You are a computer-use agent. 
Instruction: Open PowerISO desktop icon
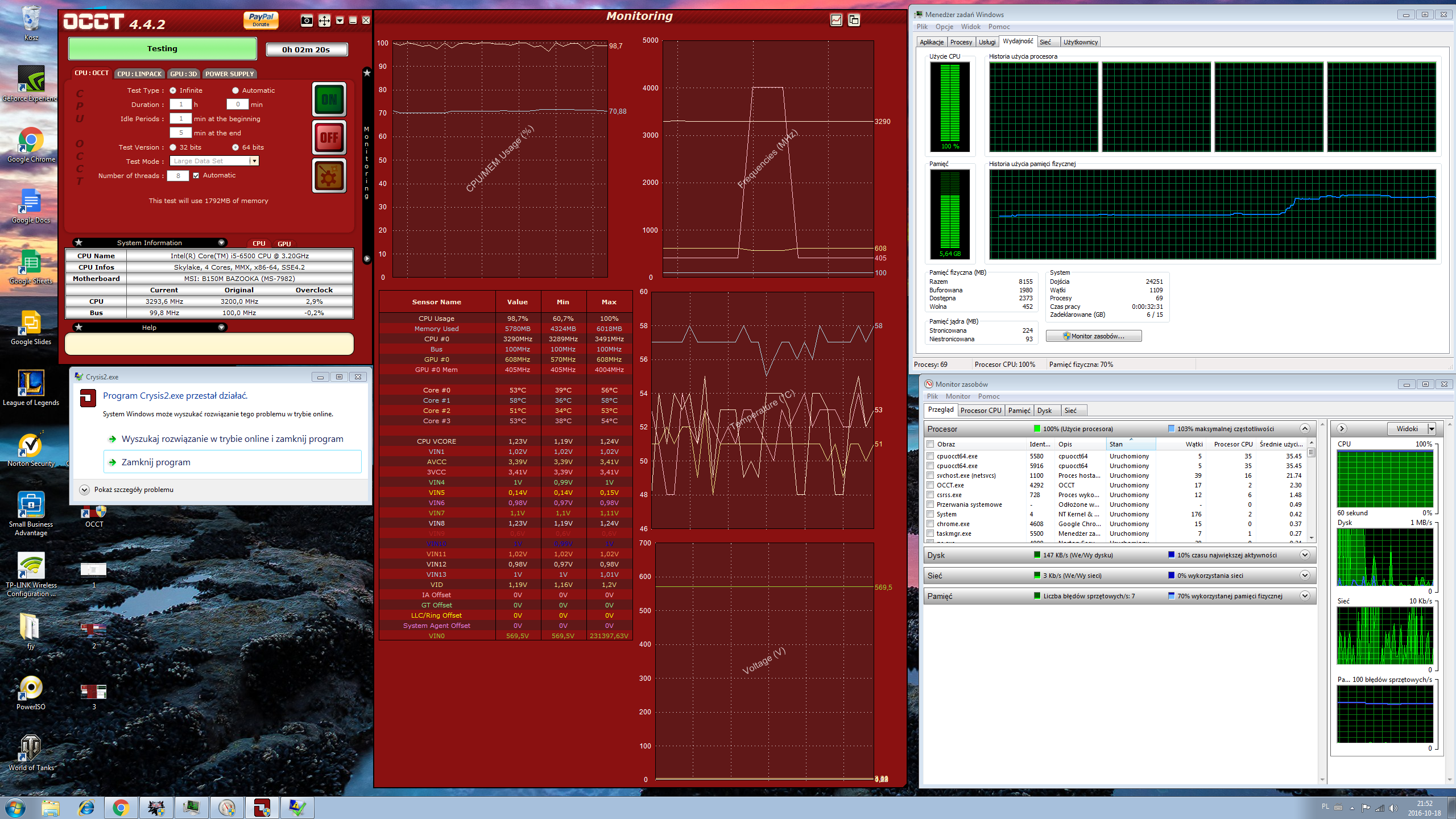31,692
